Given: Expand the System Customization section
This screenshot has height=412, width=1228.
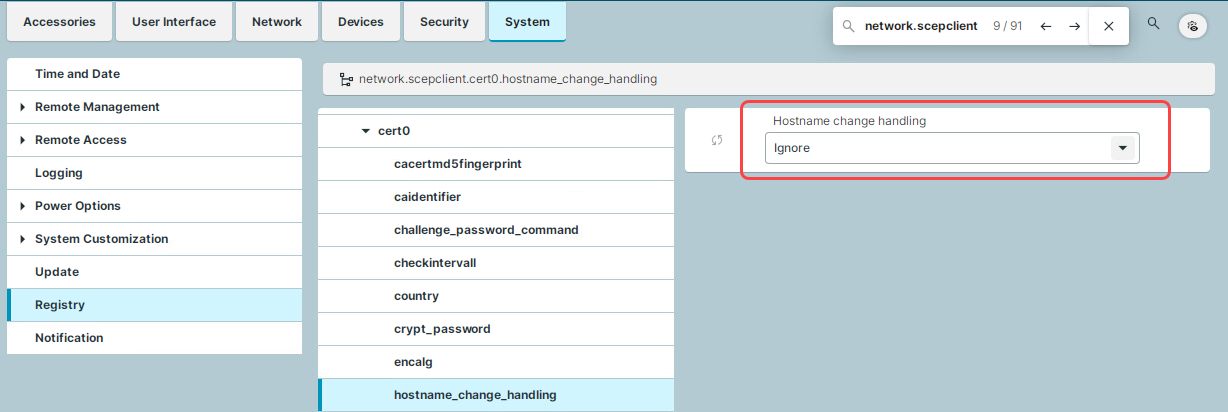Looking at the screenshot, I should coord(23,239).
